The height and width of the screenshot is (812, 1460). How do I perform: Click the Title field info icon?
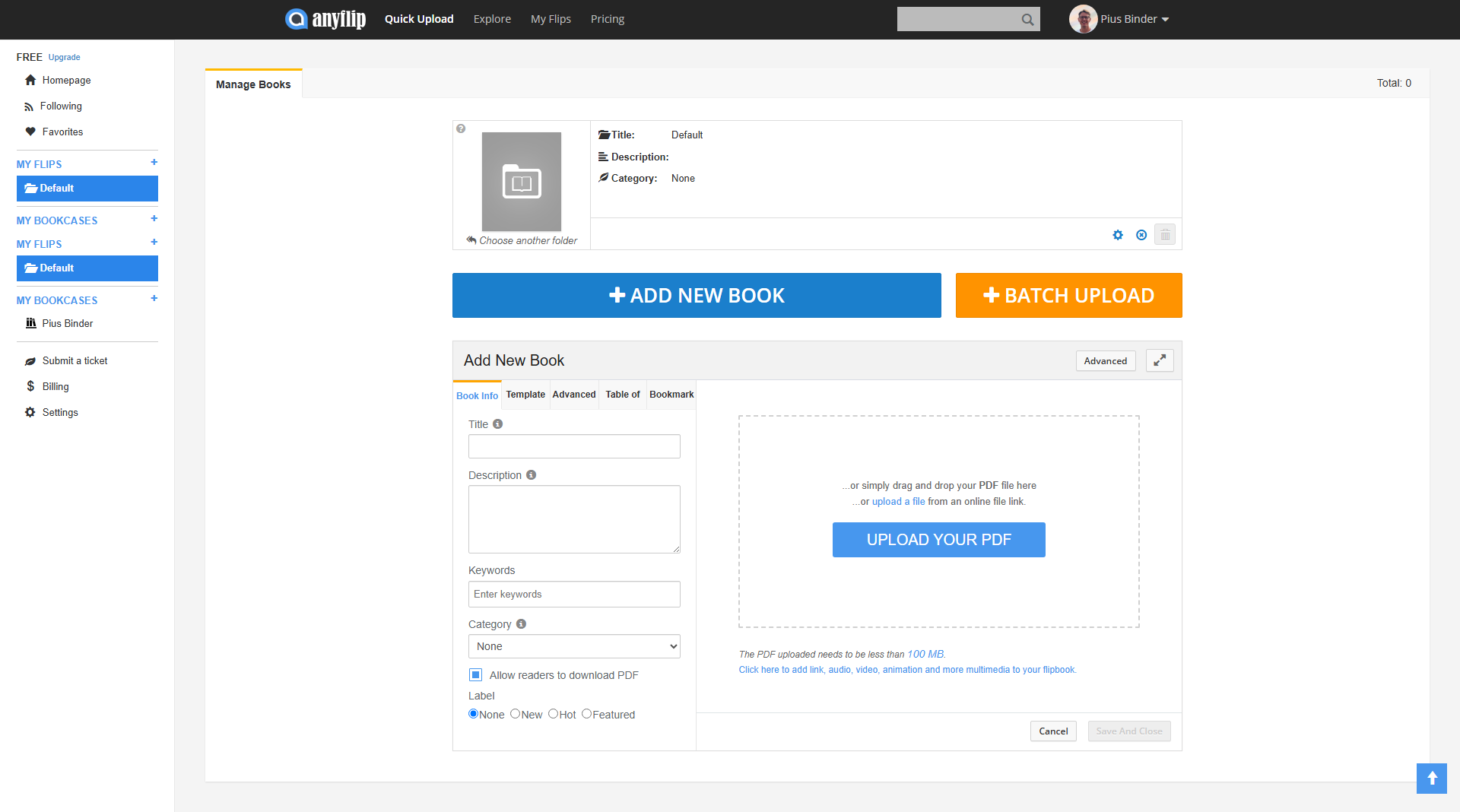pyautogui.click(x=497, y=424)
